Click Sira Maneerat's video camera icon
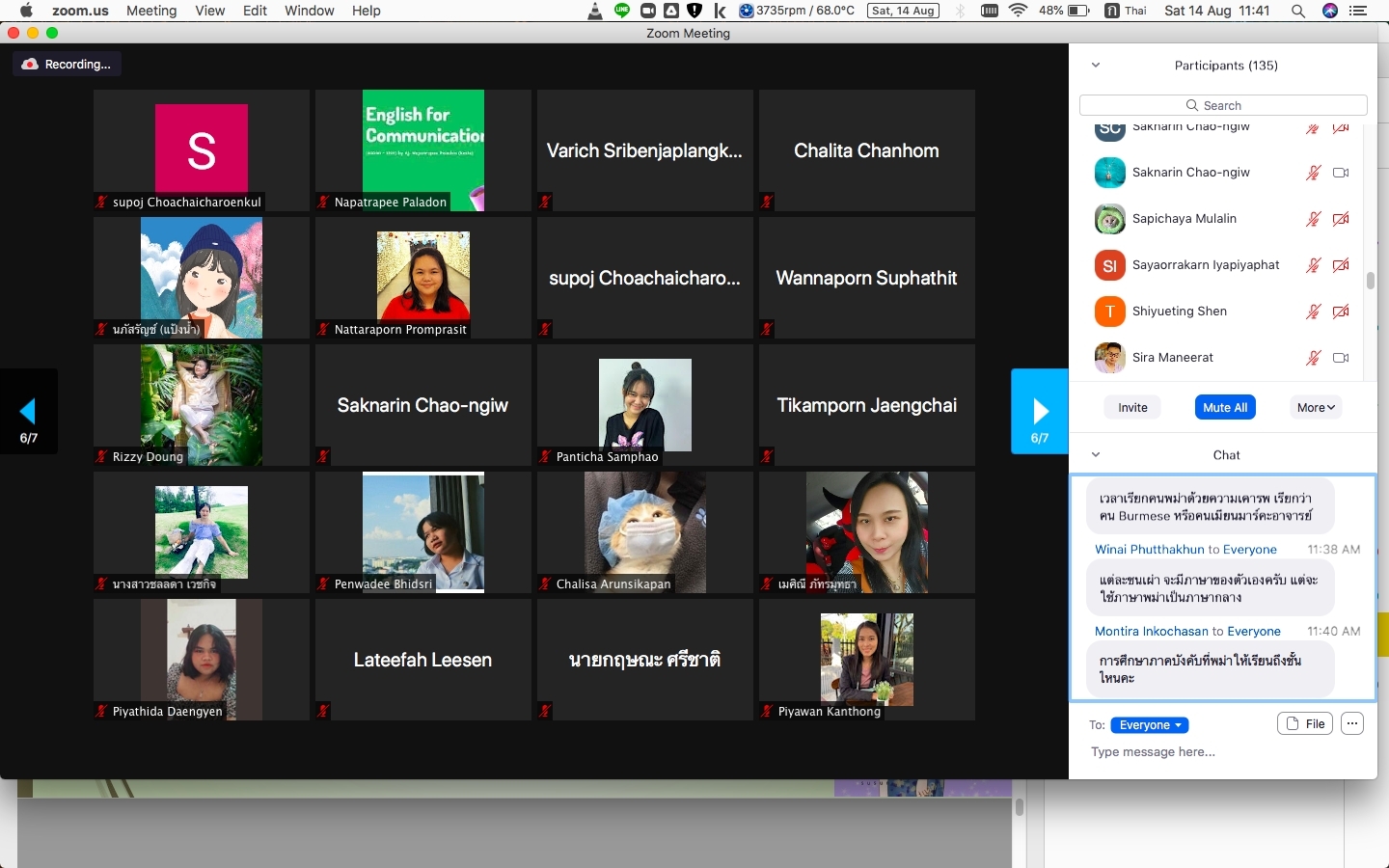 (x=1340, y=358)
